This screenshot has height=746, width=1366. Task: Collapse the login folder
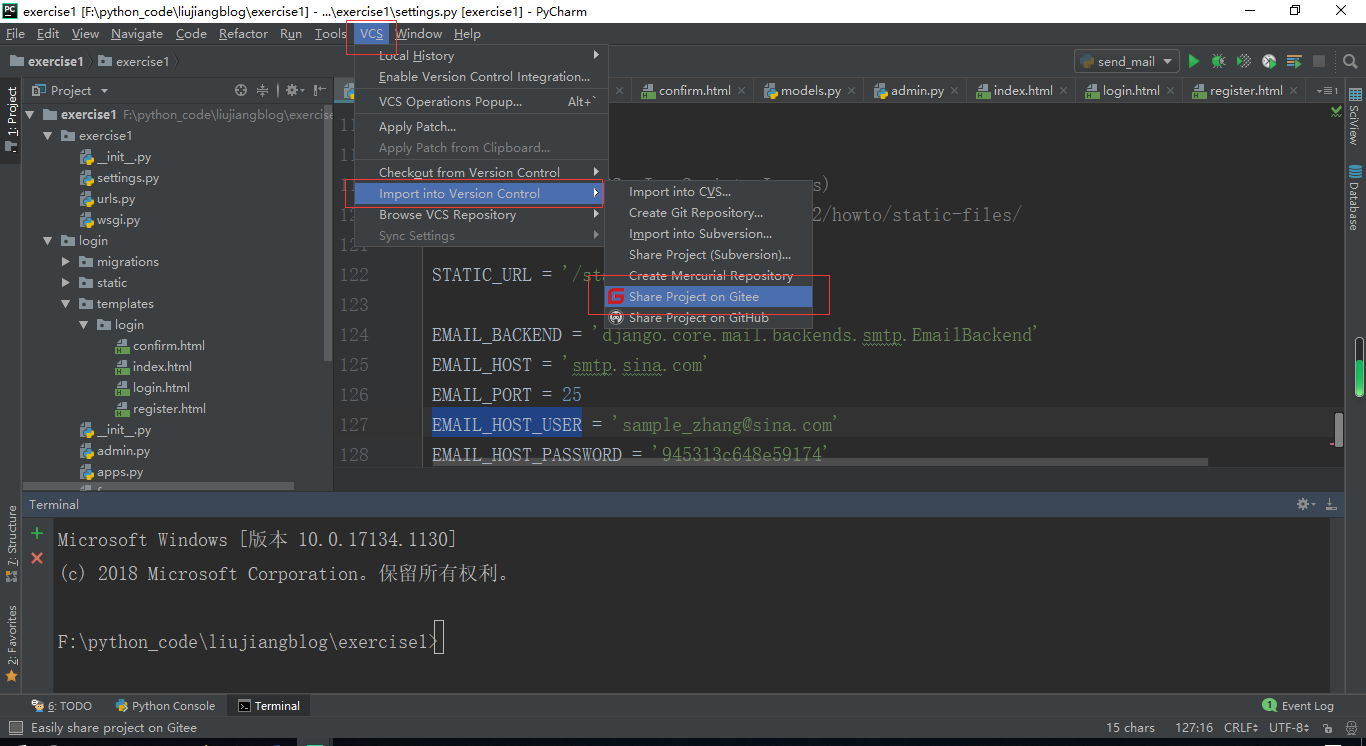(47, 241)
